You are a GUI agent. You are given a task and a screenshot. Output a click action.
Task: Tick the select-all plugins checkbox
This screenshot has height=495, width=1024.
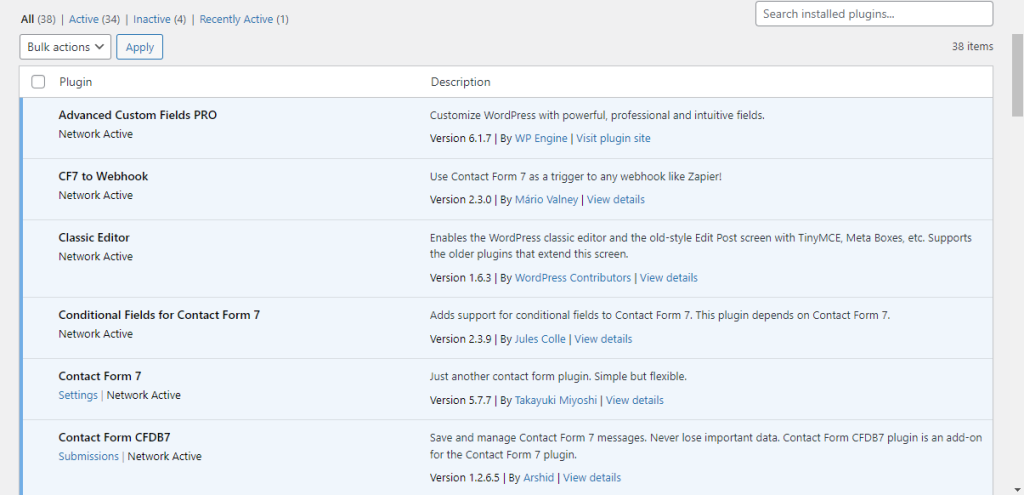tap(38, 82)
